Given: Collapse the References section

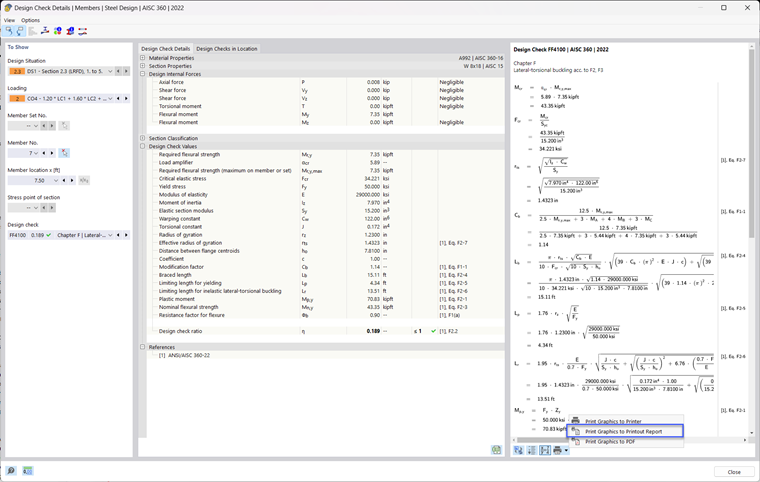Looking at the screenshot, I should coord(142,347).
